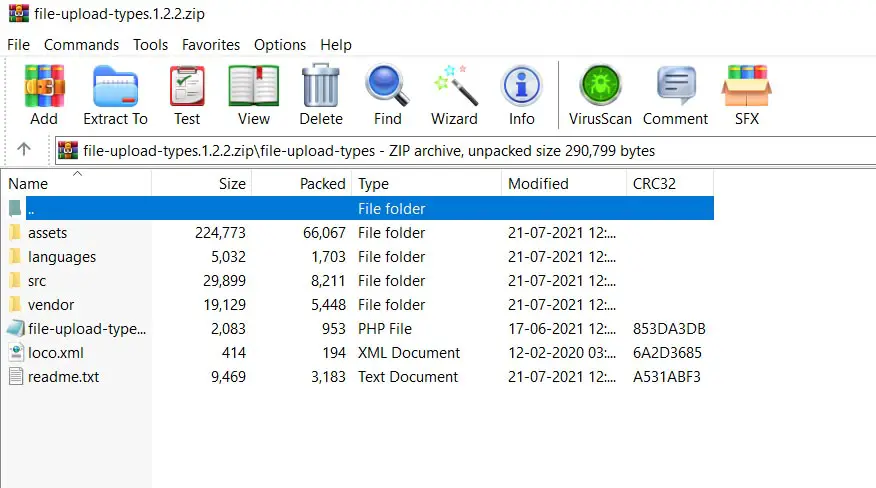The image size is (876, 488).
Task: Open the File menu
Action: pos(18,45)
